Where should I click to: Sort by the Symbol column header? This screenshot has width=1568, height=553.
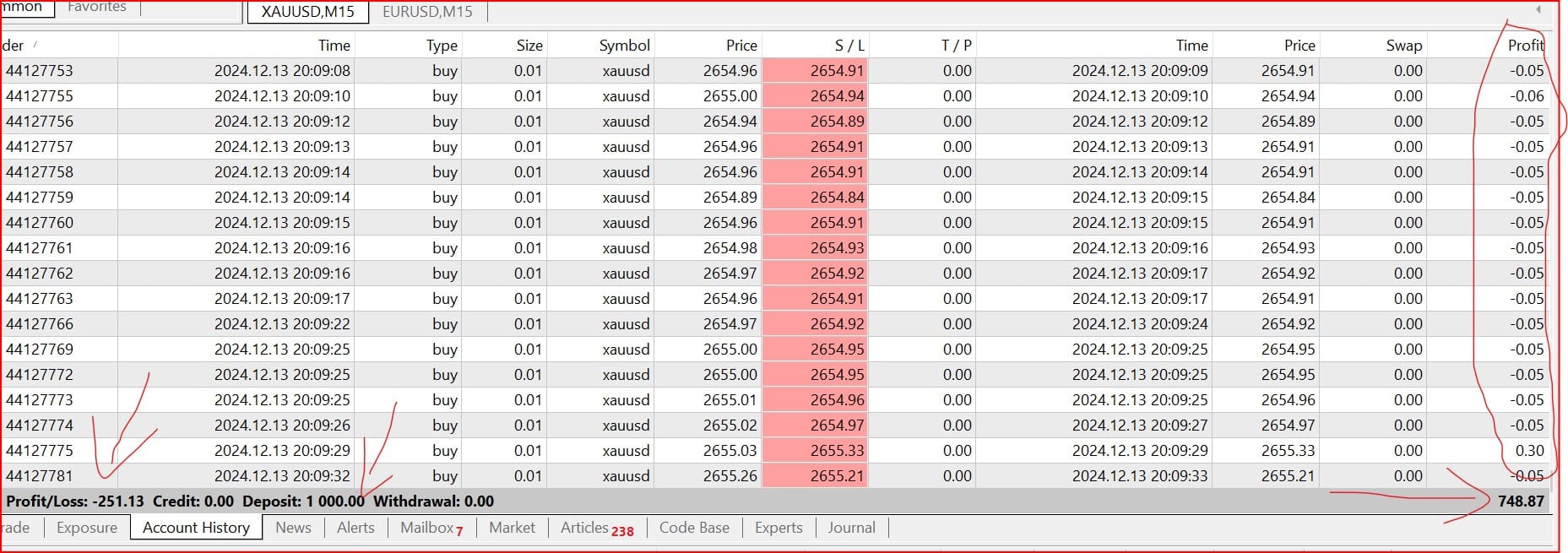tap(624, 46)
